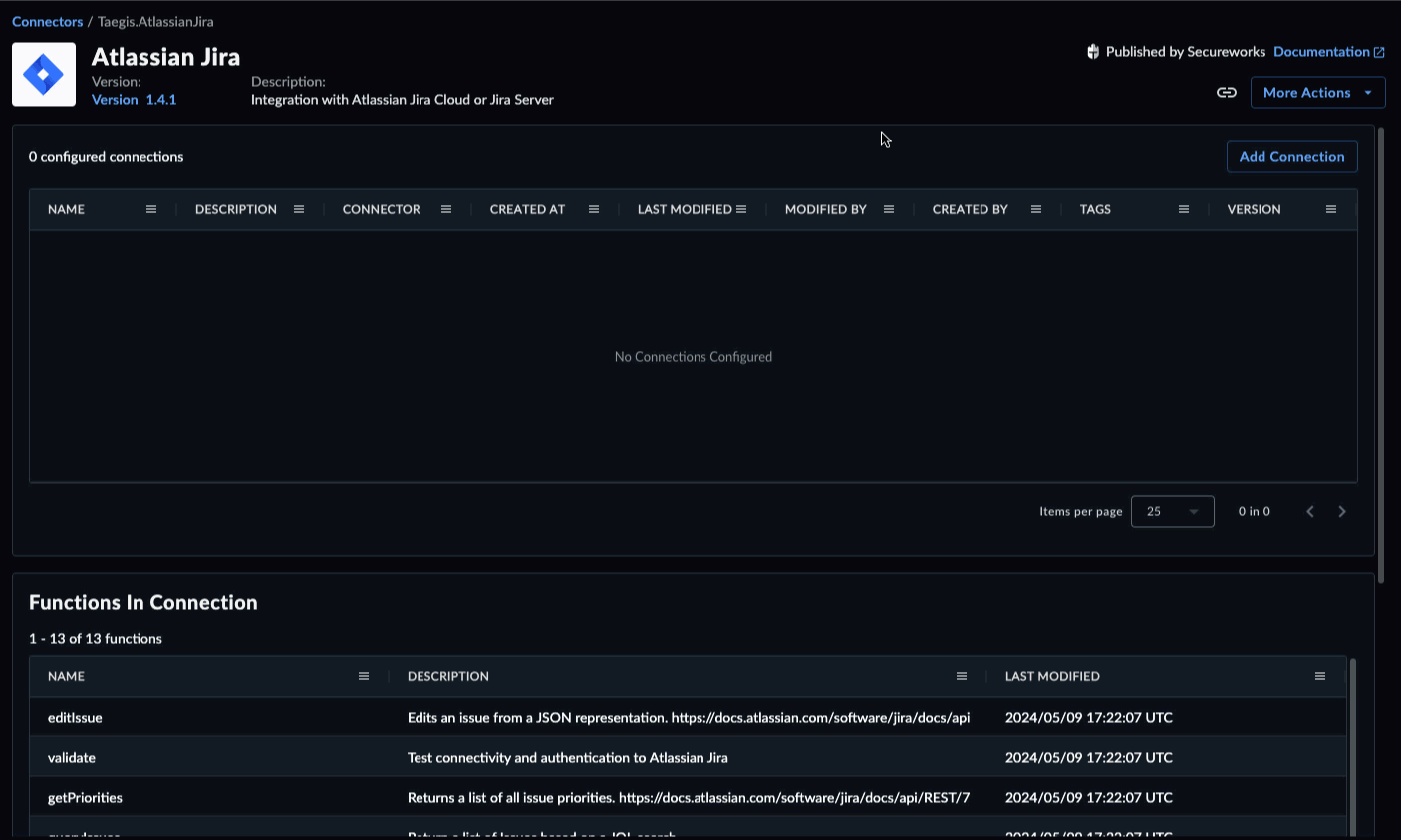Image resolution: width=1401 pixels, height=840 pixels.
Task: Click the '0 in 0' pagination text
Action: click(x=1255, y=511)
